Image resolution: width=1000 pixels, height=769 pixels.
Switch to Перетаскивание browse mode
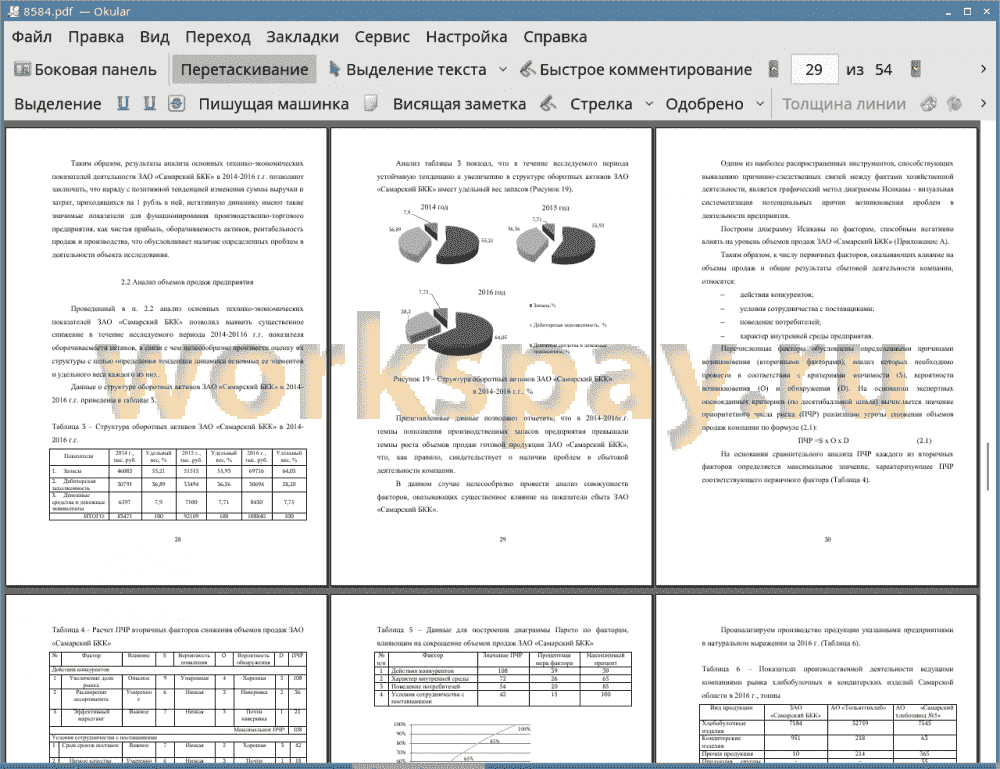[244, 70]
